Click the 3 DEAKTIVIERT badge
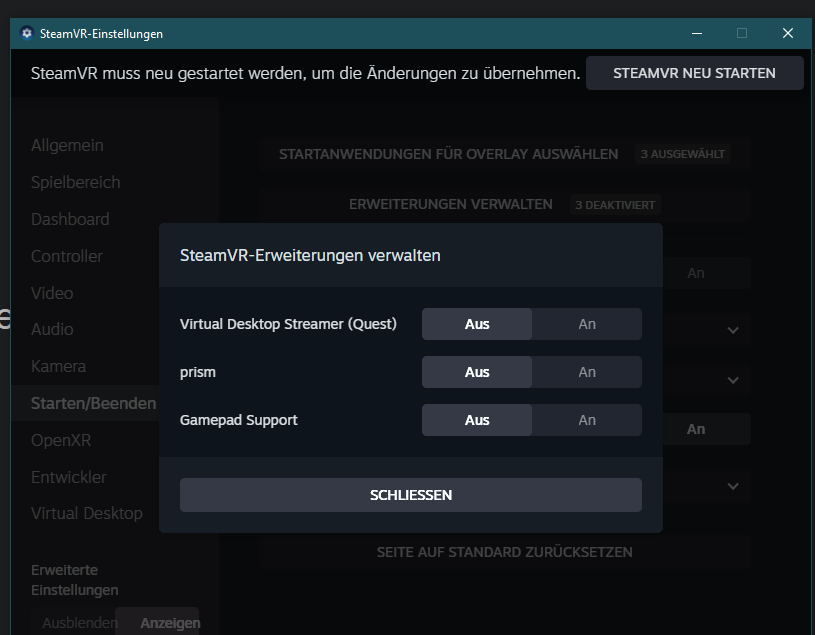The height and width of the screenshot is (635, 815). (x=615, y=205)
